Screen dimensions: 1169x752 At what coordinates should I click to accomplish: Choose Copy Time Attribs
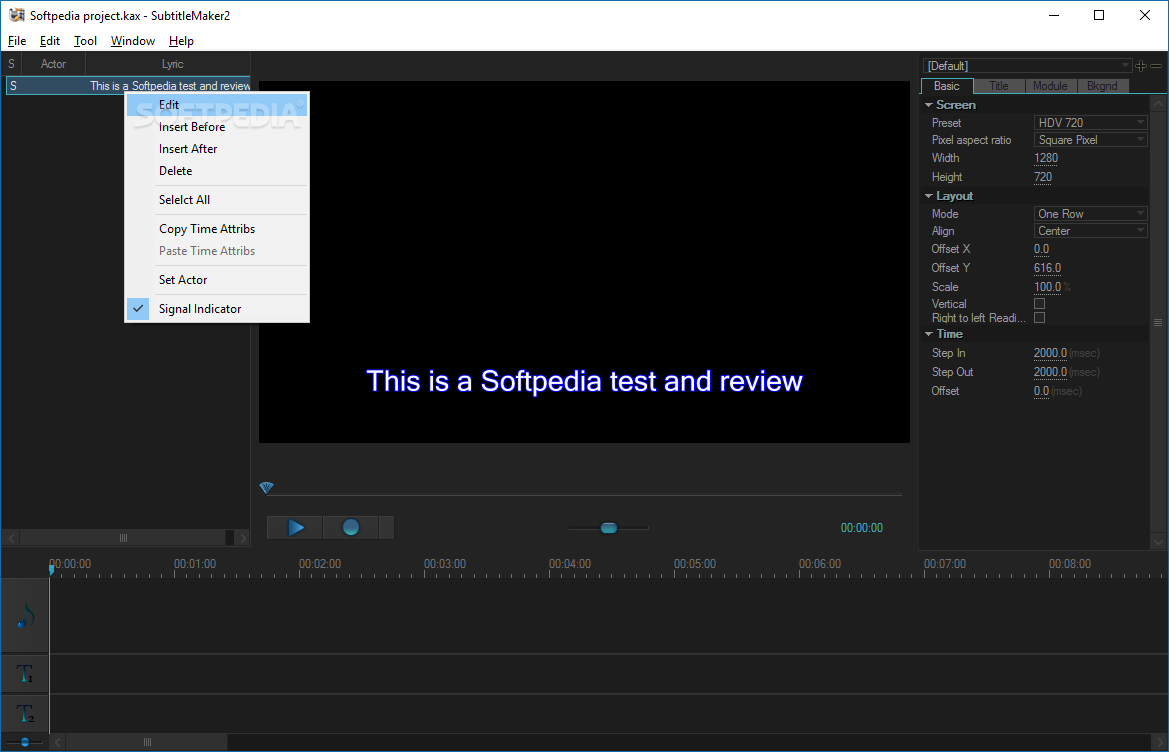tap(217, 229)
